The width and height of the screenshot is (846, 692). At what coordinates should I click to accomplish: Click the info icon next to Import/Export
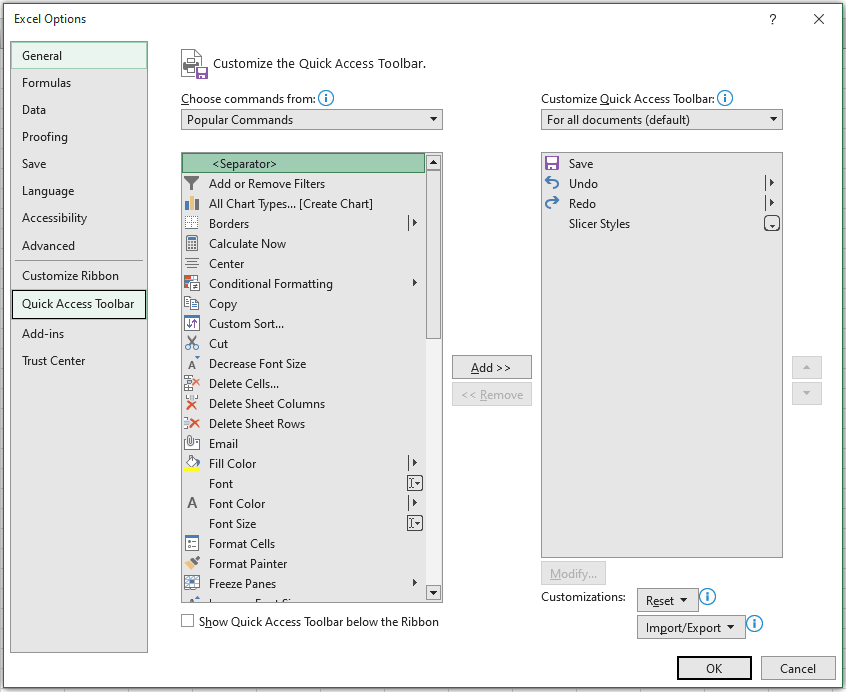(x=754, y=624)
